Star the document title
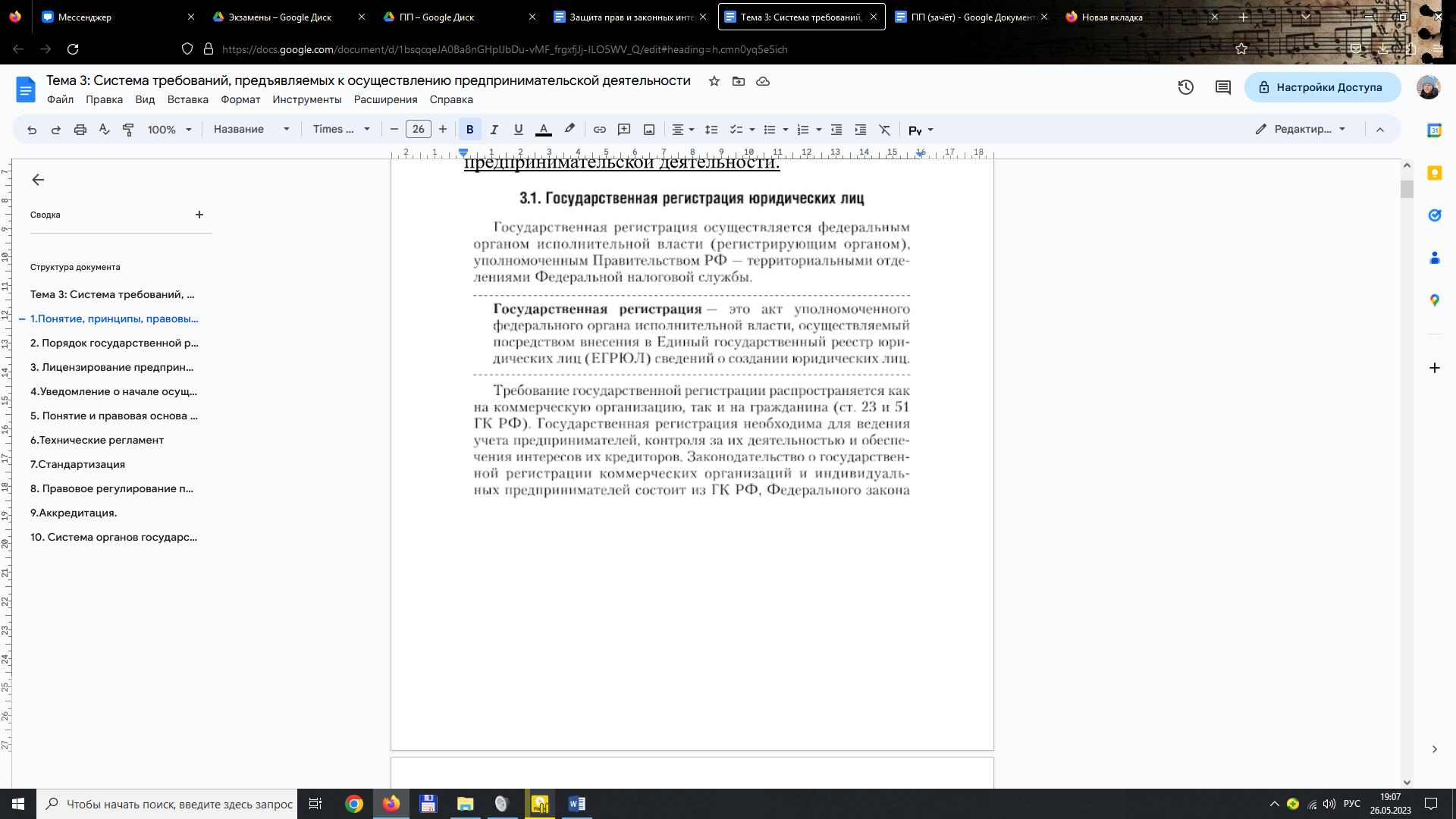 714,81
